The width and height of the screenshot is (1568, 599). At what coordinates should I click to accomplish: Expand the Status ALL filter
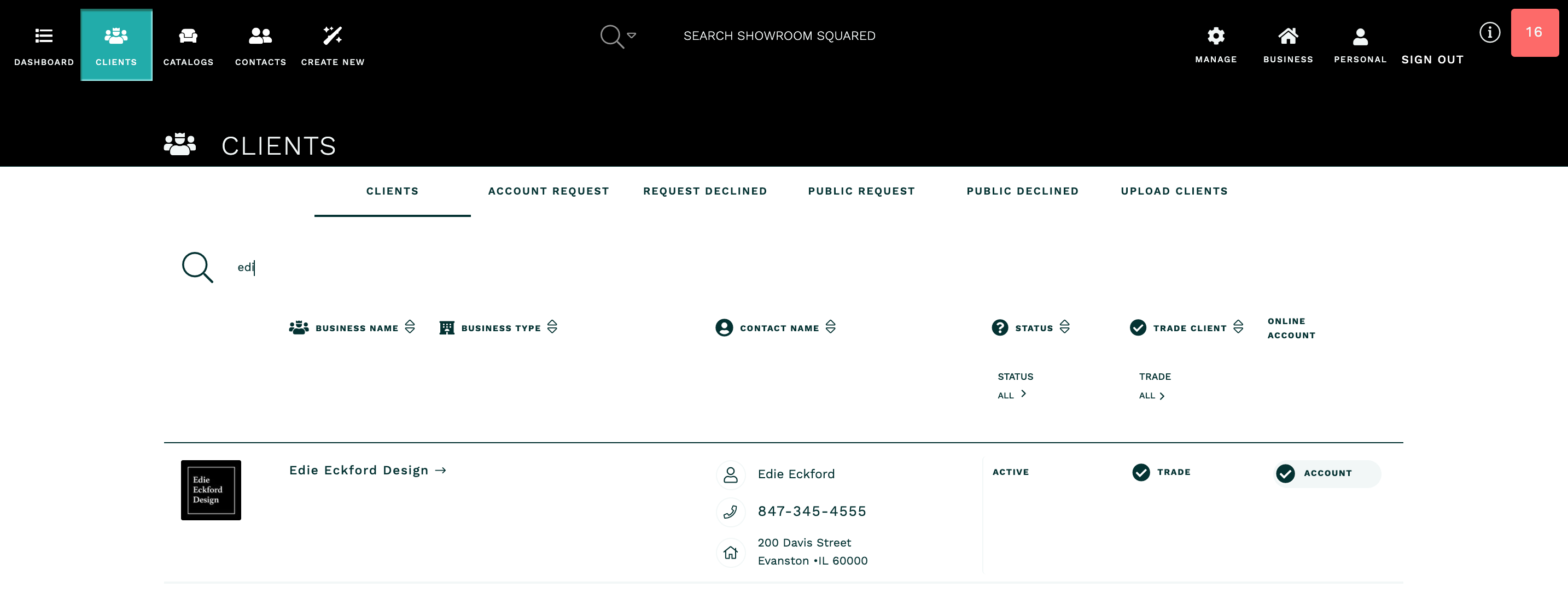[x=1012, y=395]
